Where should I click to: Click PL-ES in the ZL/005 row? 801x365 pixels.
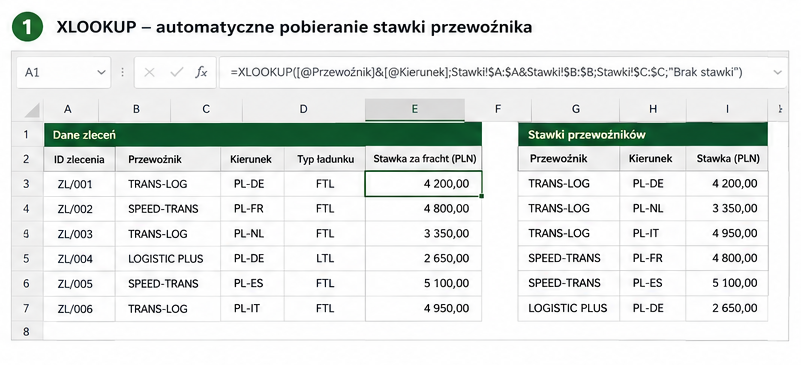tap(252, 284)
